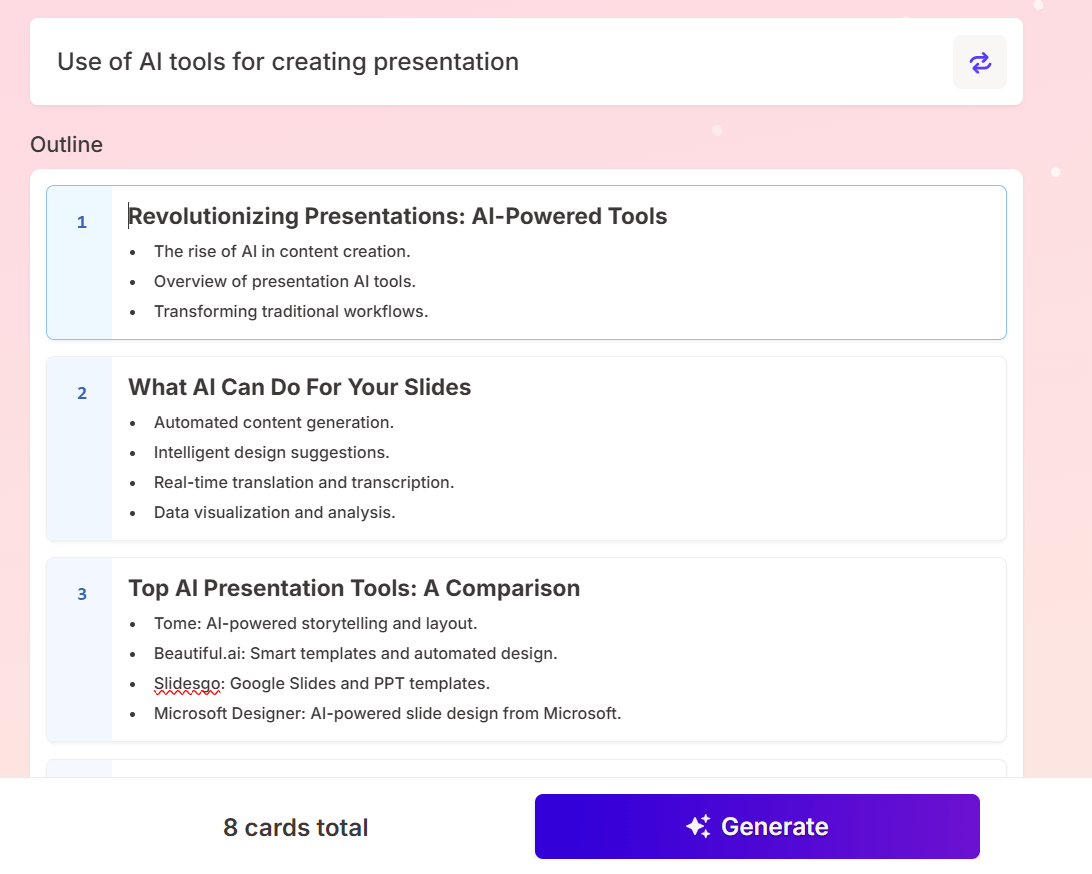The width and height of the screenshot is (1092, 874).
Task: Click the prompt field containing the presentation topic
Action: point(288,61)
